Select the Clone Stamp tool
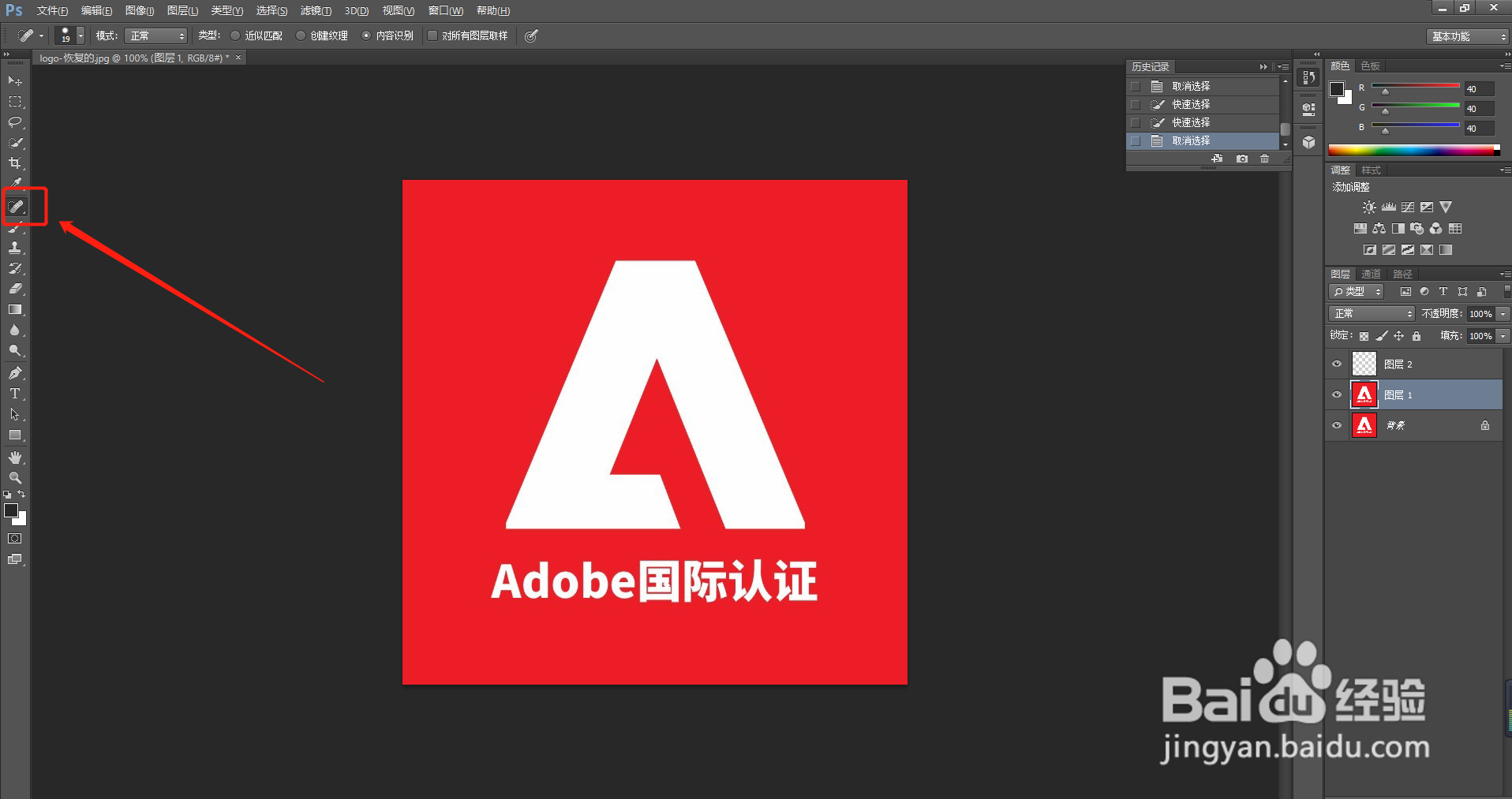Screen dimensions: 1512x799 coord(15,248)
